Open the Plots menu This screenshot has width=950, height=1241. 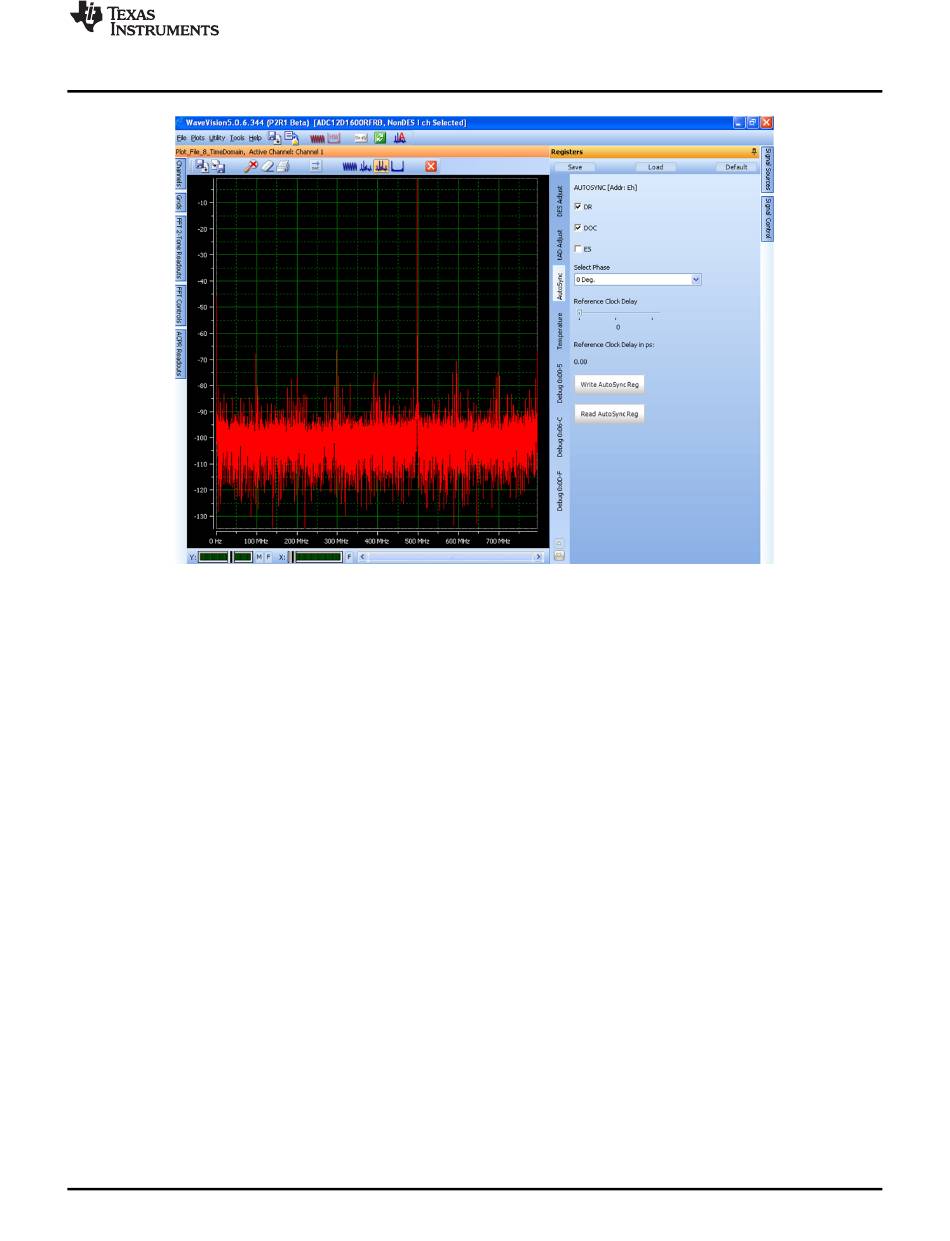(x=197, y=138)
